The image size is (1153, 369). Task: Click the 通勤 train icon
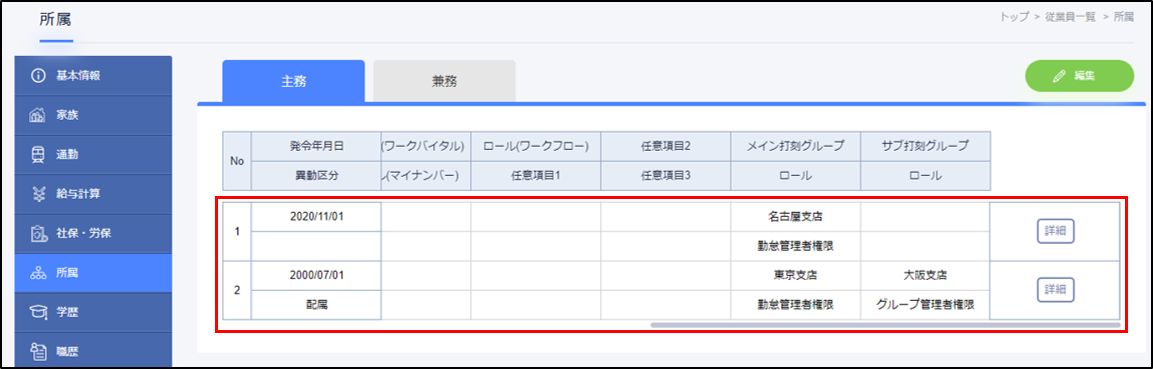coord(39,155)
